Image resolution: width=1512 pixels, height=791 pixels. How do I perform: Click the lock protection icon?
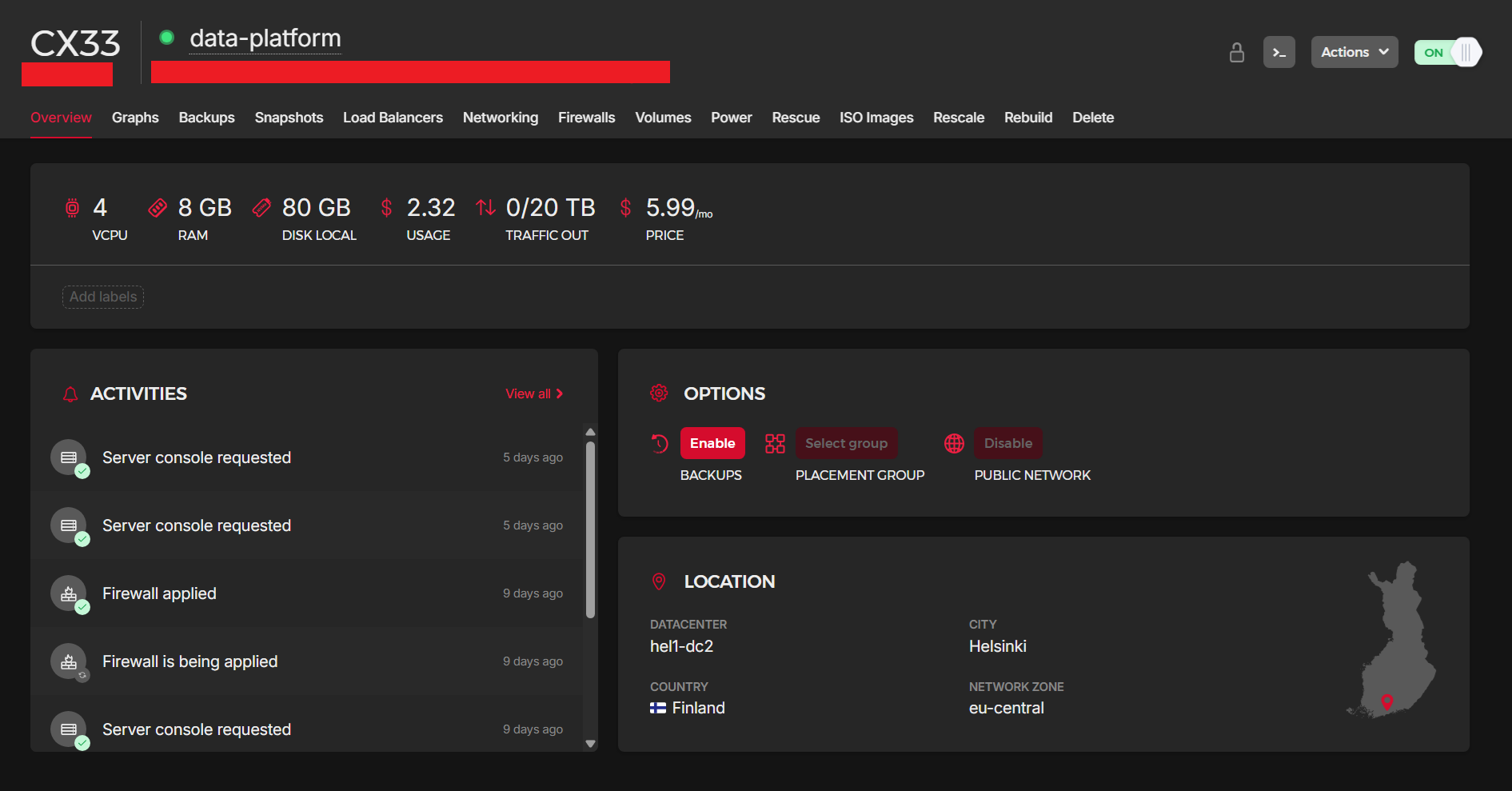(1236, 53)
